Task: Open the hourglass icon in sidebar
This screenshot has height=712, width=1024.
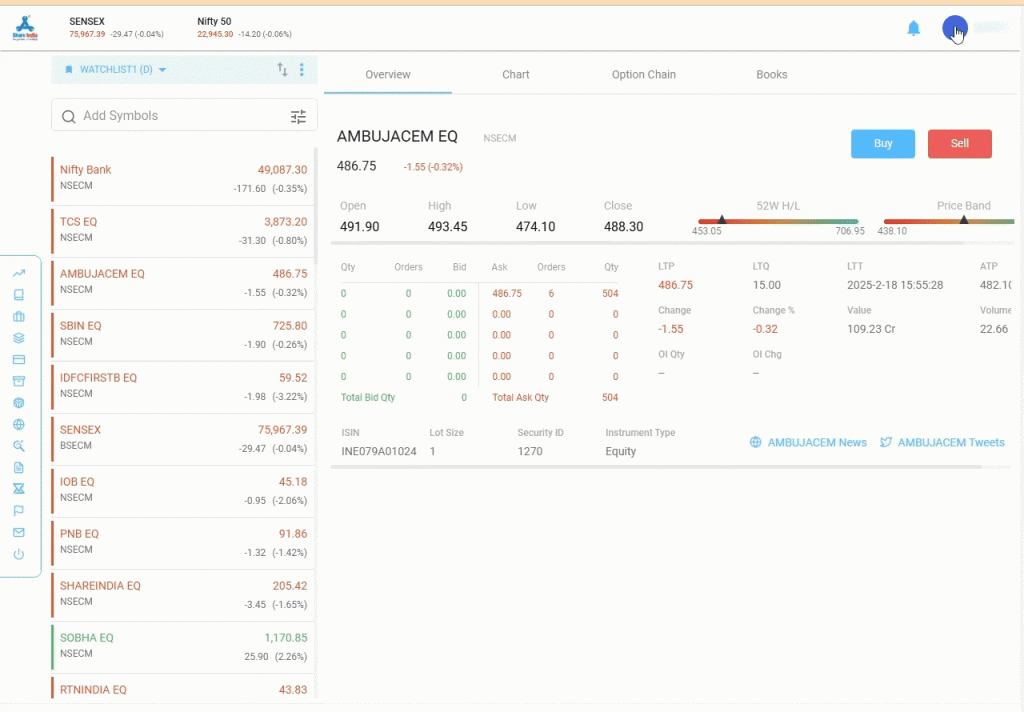Action: click(x=19, y=489)
